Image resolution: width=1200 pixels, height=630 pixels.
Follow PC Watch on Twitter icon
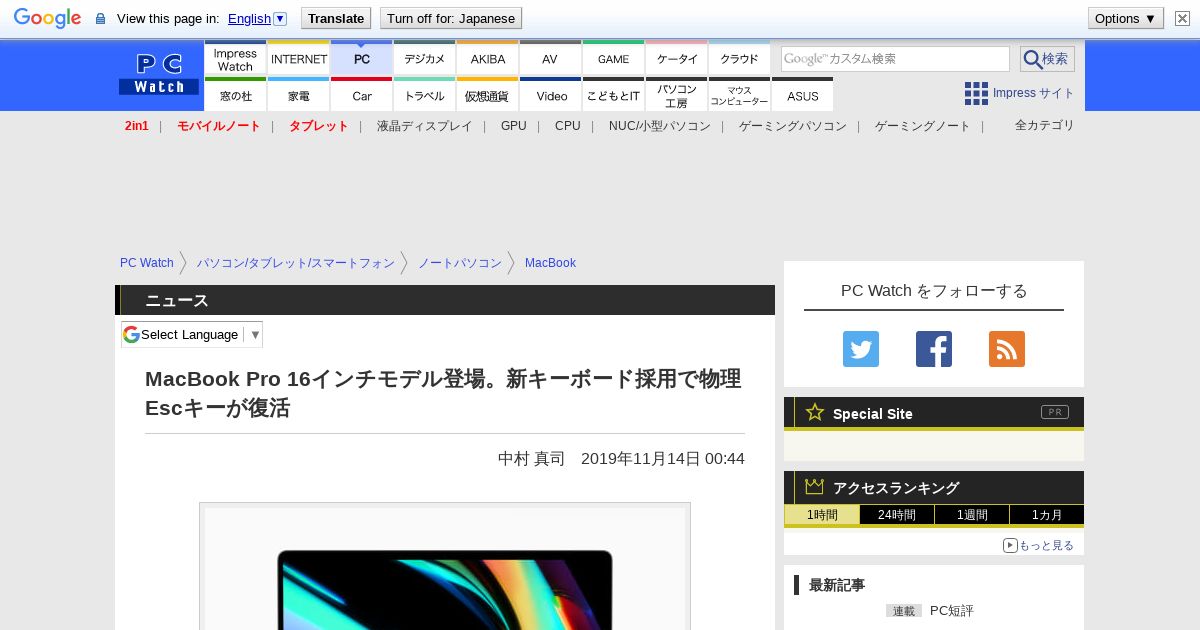click(x=861, y=349)
